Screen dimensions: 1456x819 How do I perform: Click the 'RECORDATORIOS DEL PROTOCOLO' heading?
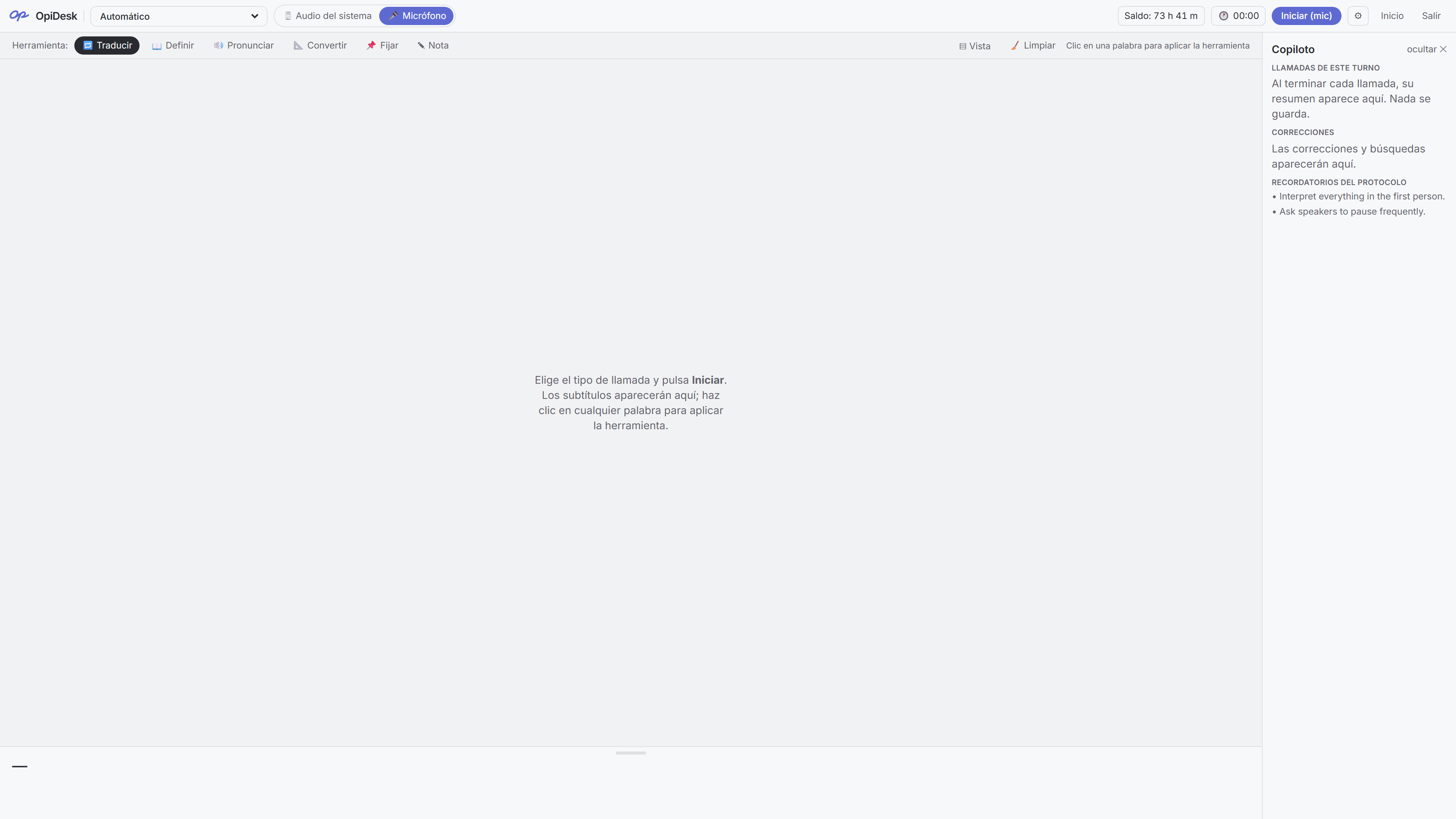pyautogui.click(x=1339, y=182)
